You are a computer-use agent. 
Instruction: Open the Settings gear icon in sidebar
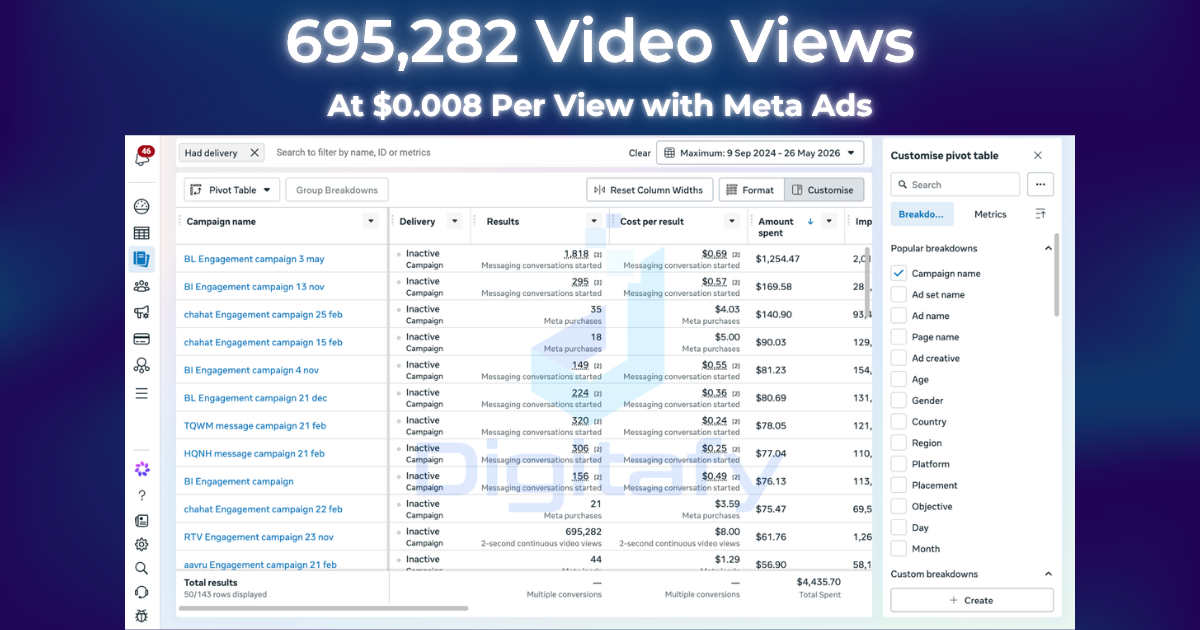click(141, 544)
